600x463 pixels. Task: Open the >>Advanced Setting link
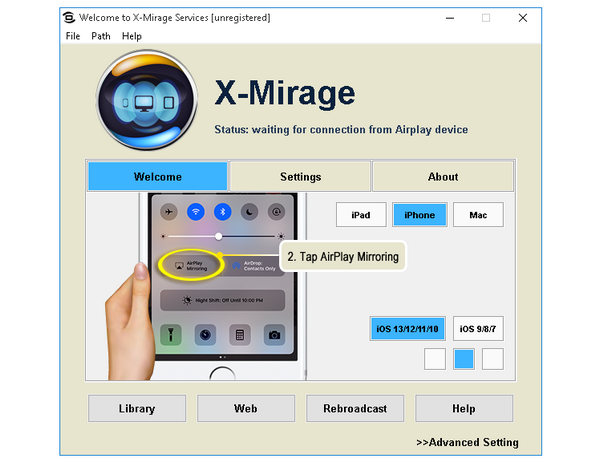(x=468, y=442)
